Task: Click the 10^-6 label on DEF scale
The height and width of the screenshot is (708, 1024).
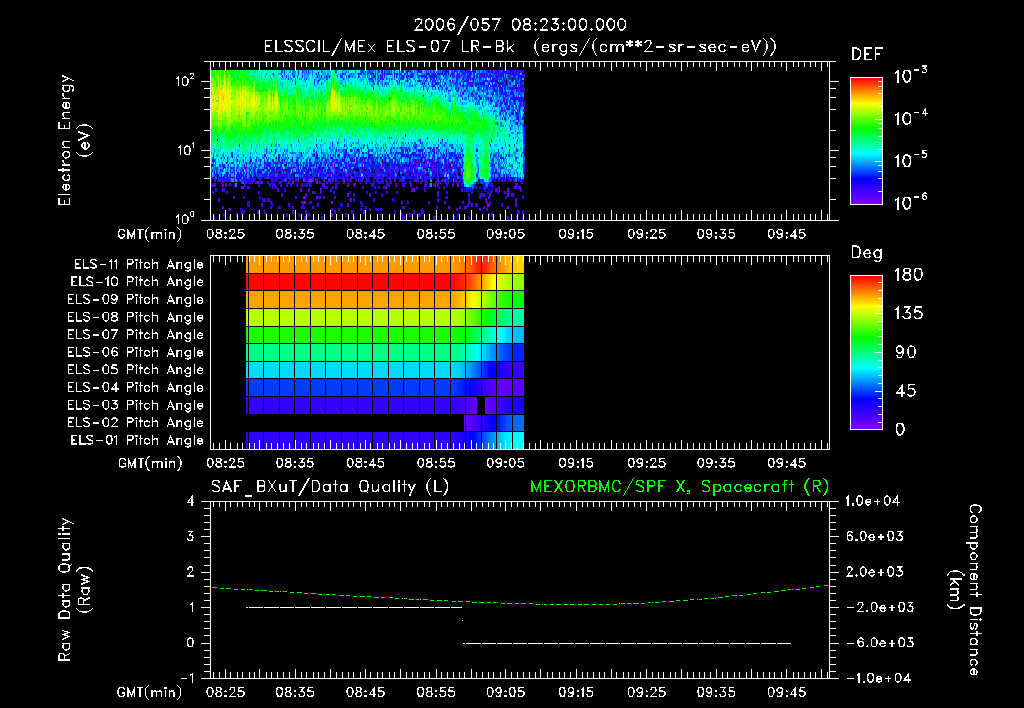Action: tap(911, 202)
